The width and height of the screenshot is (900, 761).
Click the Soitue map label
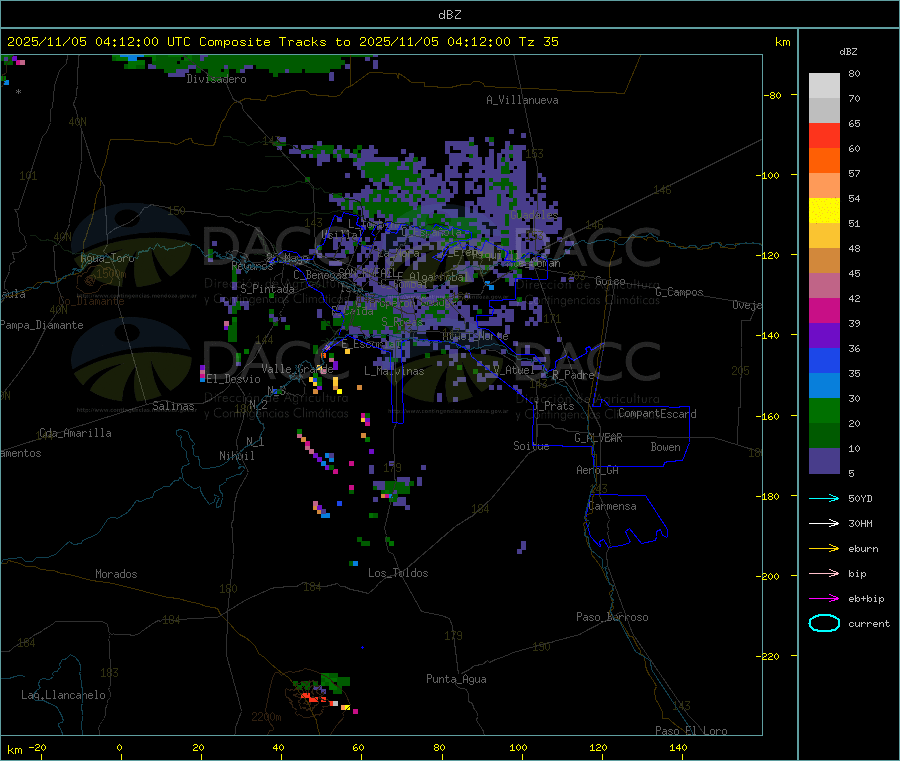pos(531,446)
